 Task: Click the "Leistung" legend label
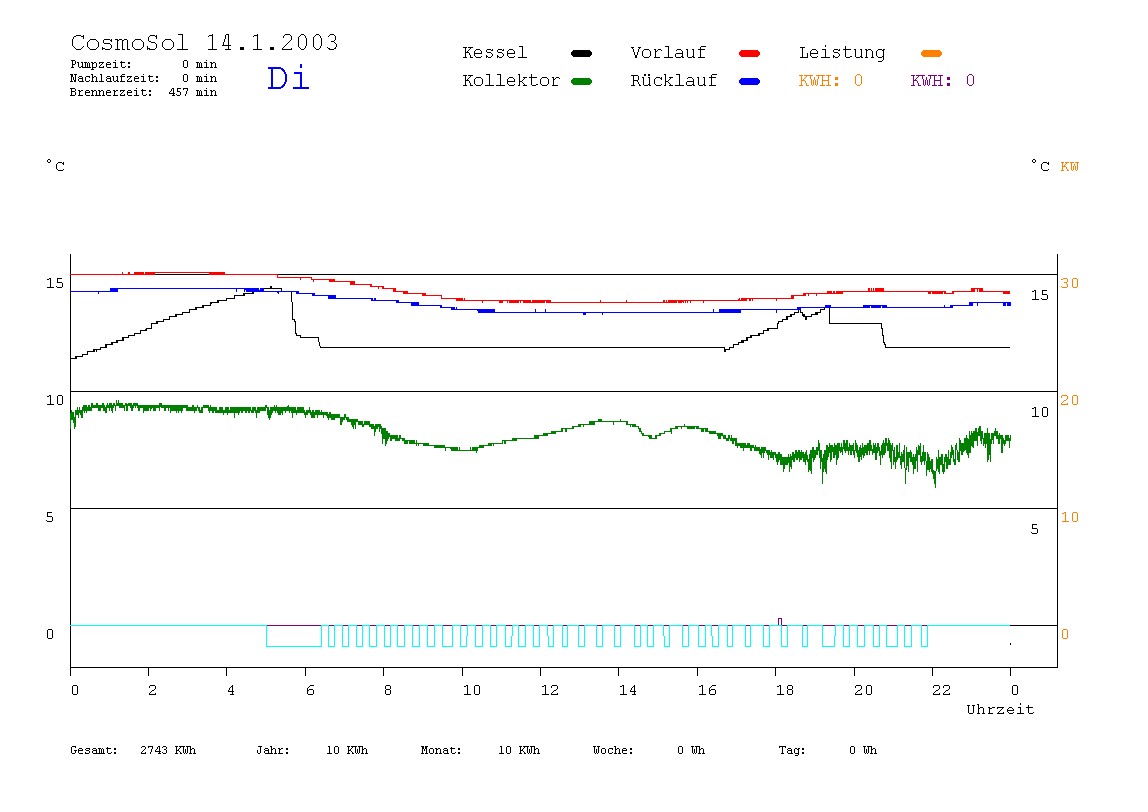[842, 53]
